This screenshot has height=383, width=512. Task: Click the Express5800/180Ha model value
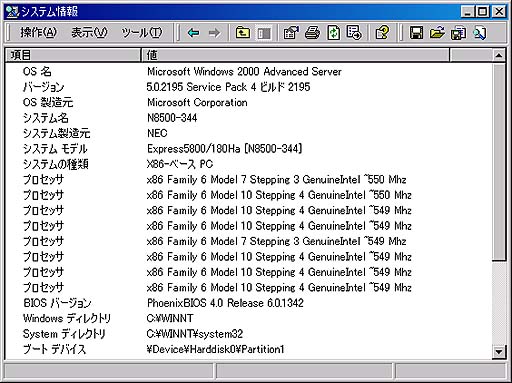[x=224, y=149]
